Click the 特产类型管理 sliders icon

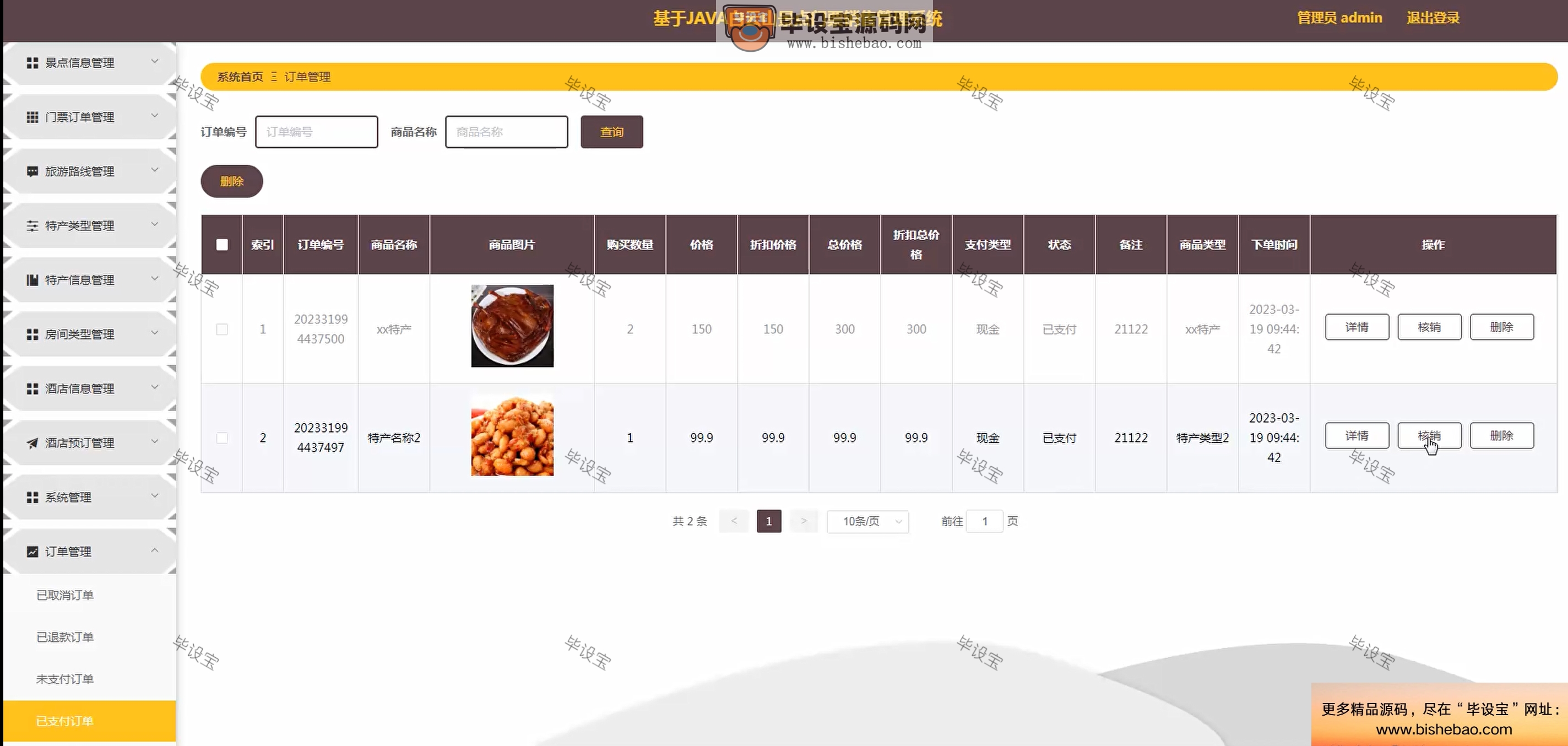click(x=32, y=225)
